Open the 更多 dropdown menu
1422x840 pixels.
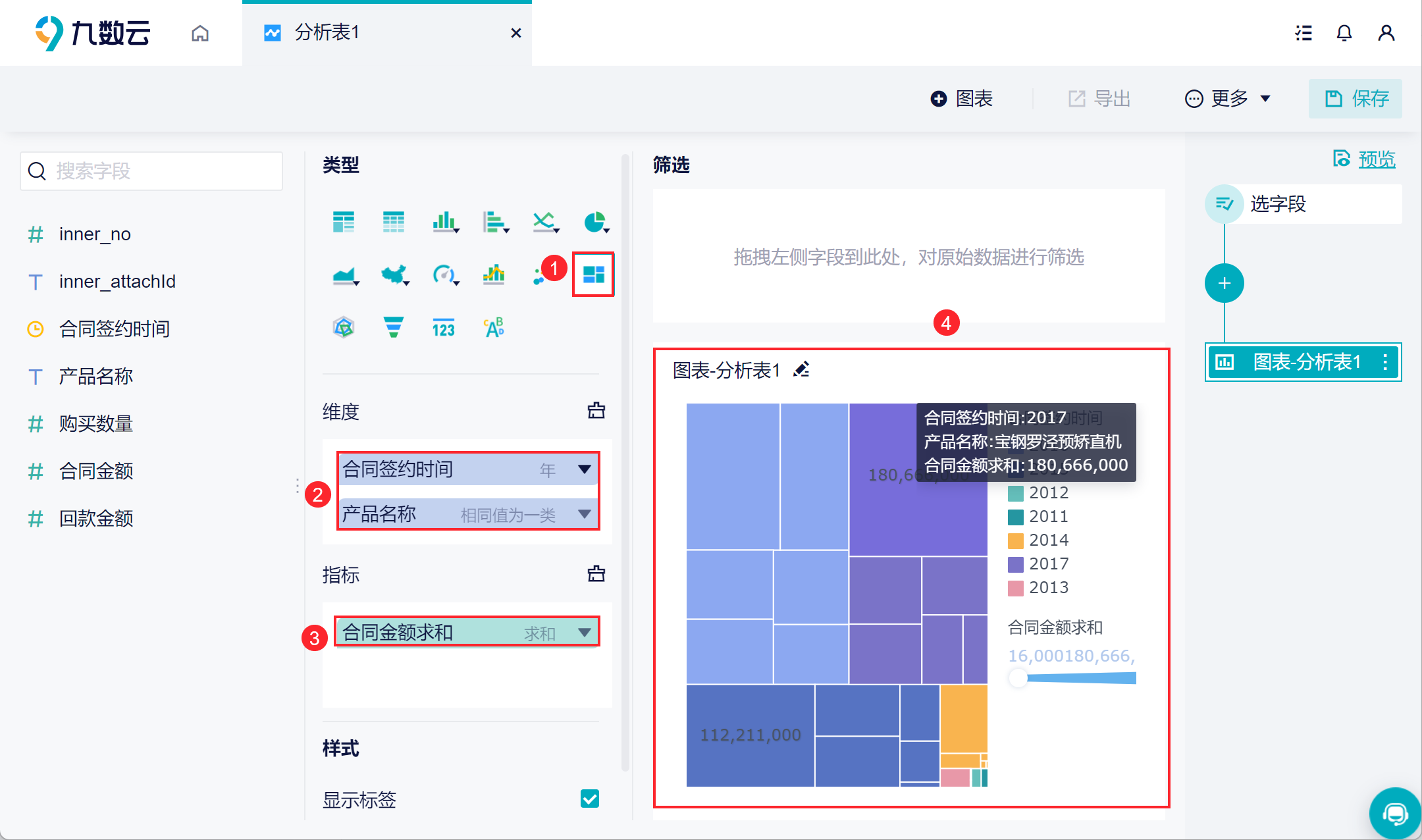point(1228,99)
